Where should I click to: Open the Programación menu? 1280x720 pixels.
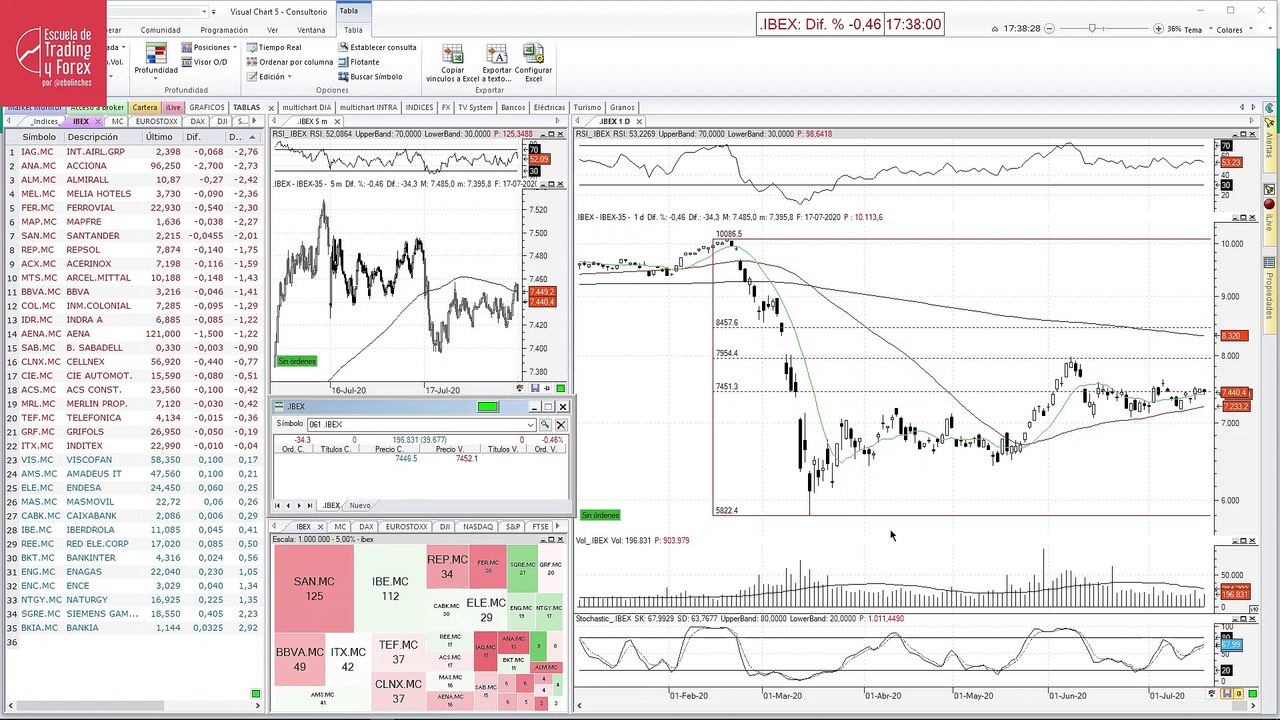pyautogui.click(x=224, y=30)
